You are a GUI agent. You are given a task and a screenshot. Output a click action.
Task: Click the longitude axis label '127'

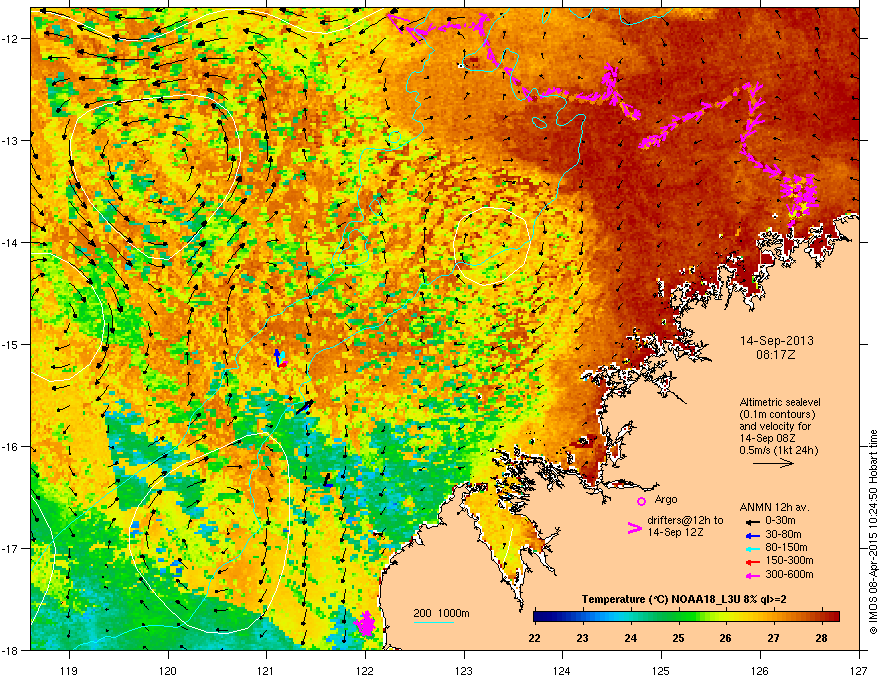[x=859, y=670]
